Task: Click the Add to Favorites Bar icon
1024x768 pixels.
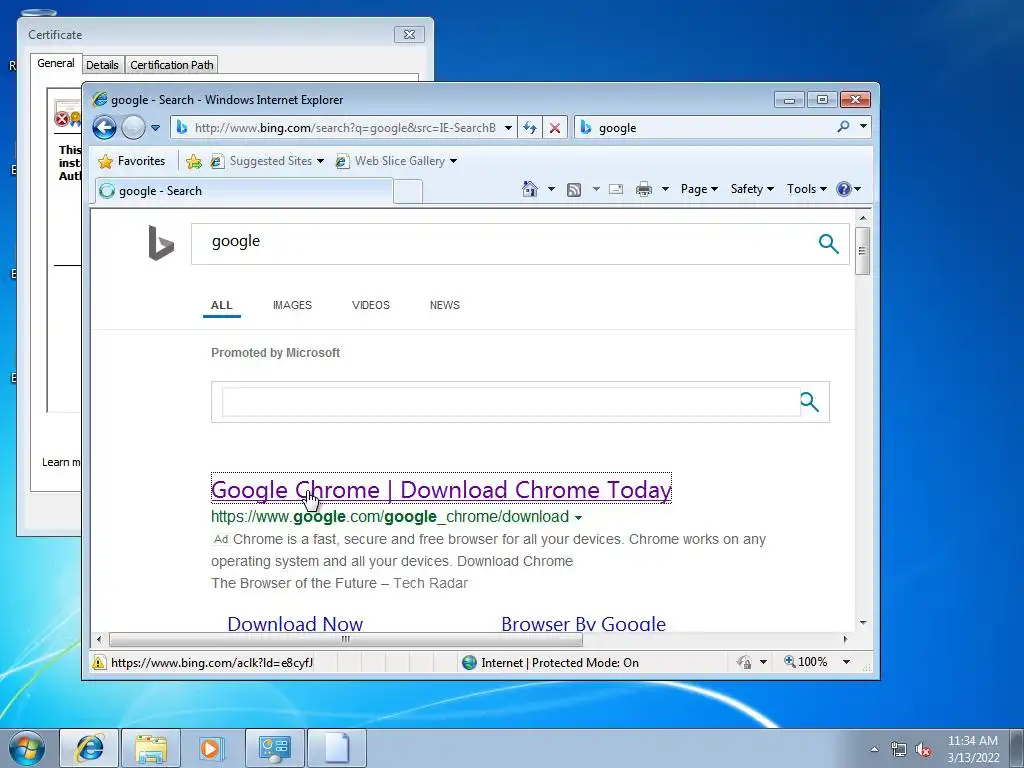Action: coord(193,161)
